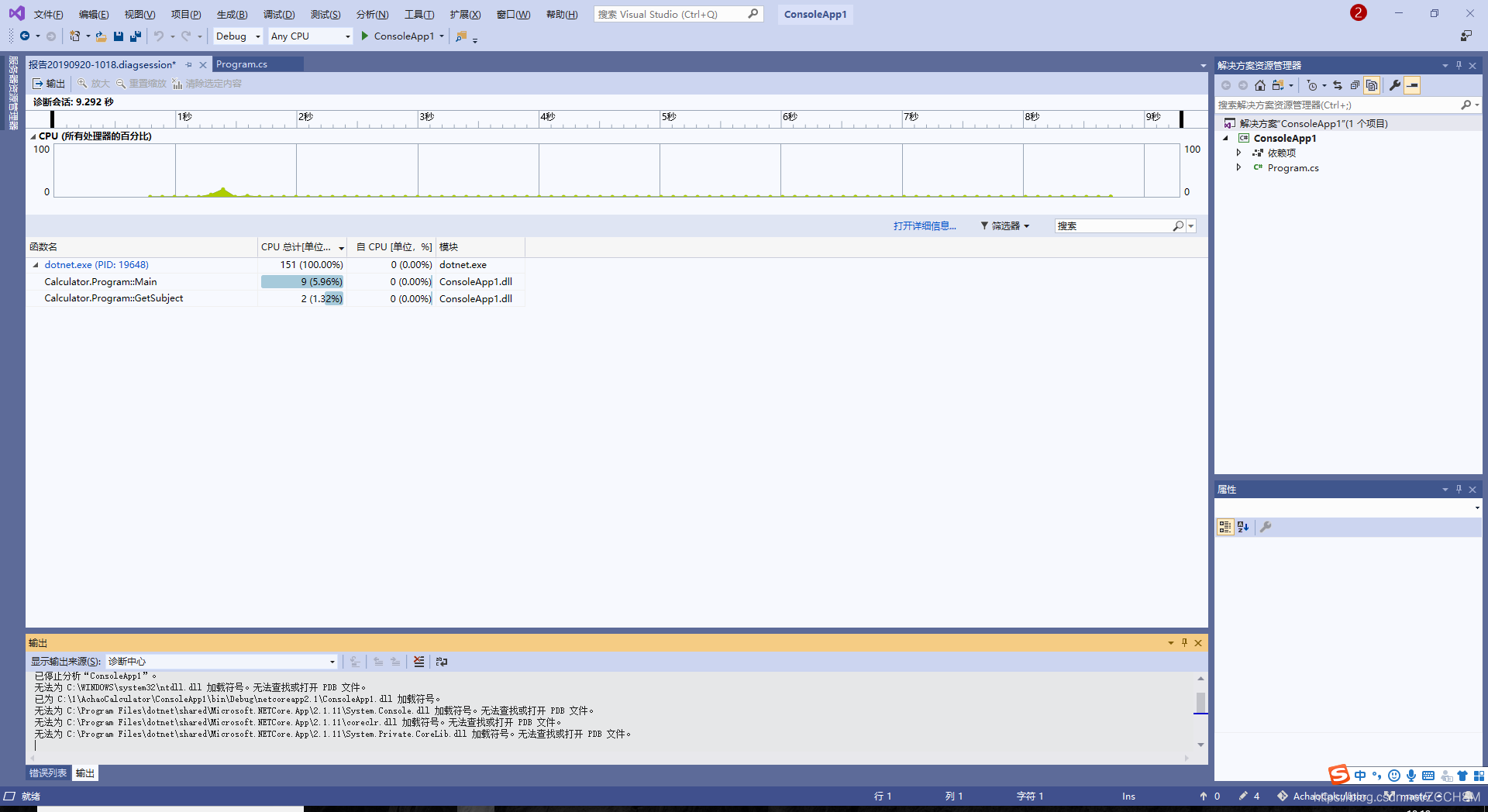This screenshot has height=812, width=1488.
Task: Click the Visual Studio search box
Action: [x=678, y=14]
